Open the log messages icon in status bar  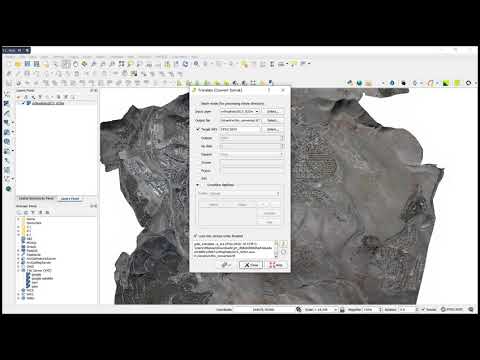pos(471,309)
